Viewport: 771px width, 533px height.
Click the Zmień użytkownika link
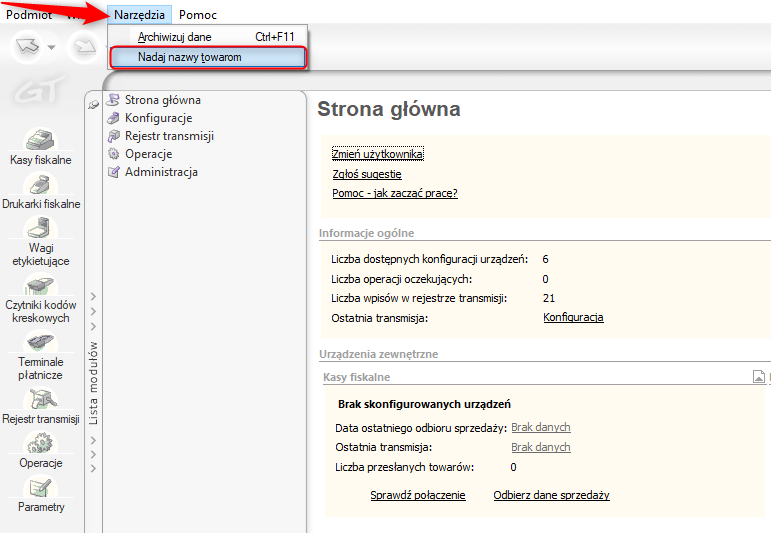click(378, 154)
